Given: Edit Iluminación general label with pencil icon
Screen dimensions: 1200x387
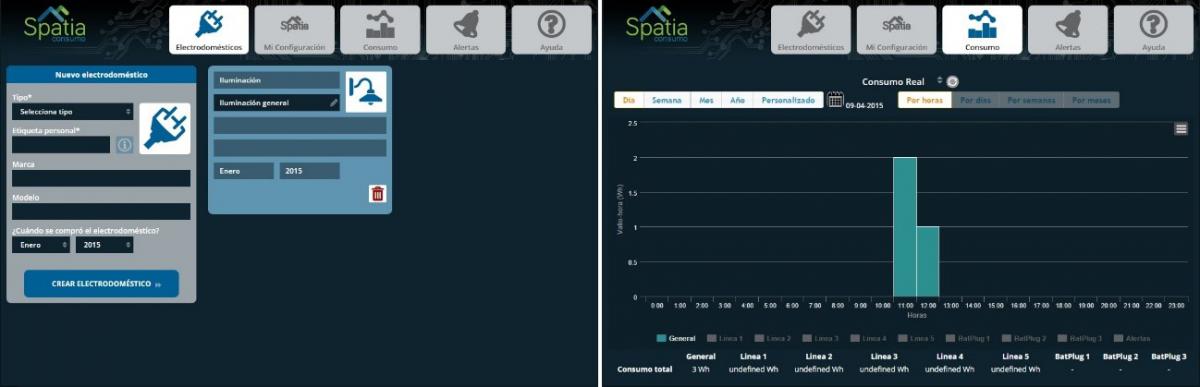Looking at the screenshot, I should click(334, 102).
